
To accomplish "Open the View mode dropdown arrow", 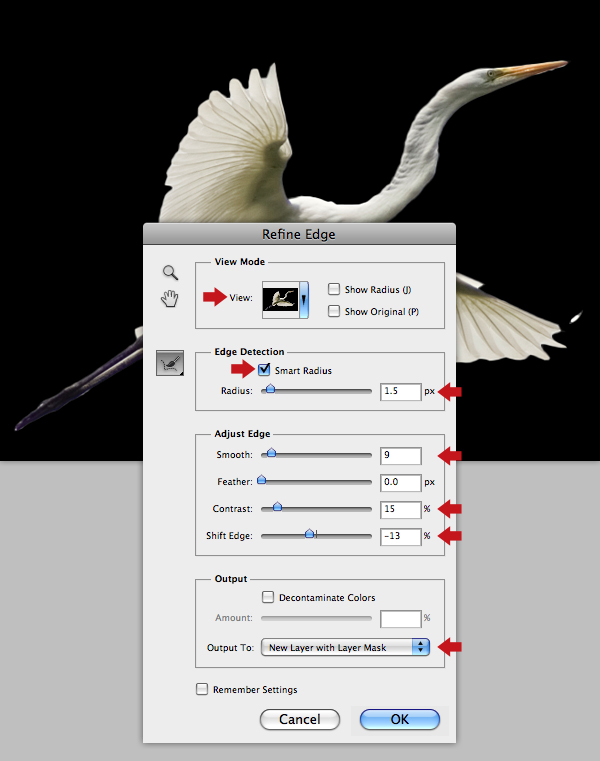I will click(x=304, y=300).
